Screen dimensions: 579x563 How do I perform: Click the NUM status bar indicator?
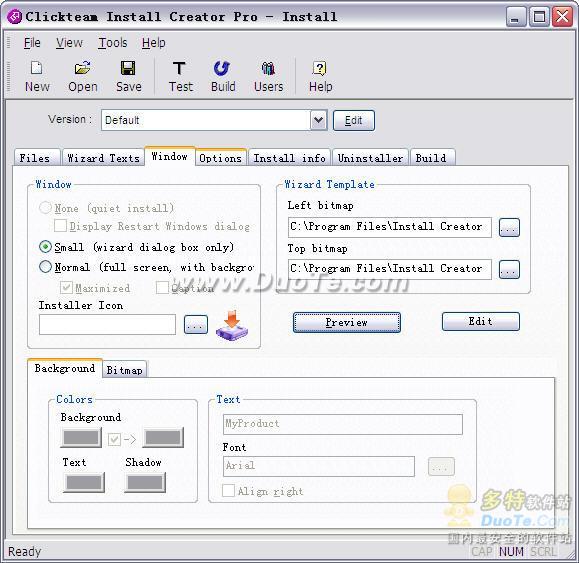[x=511, y=551]
